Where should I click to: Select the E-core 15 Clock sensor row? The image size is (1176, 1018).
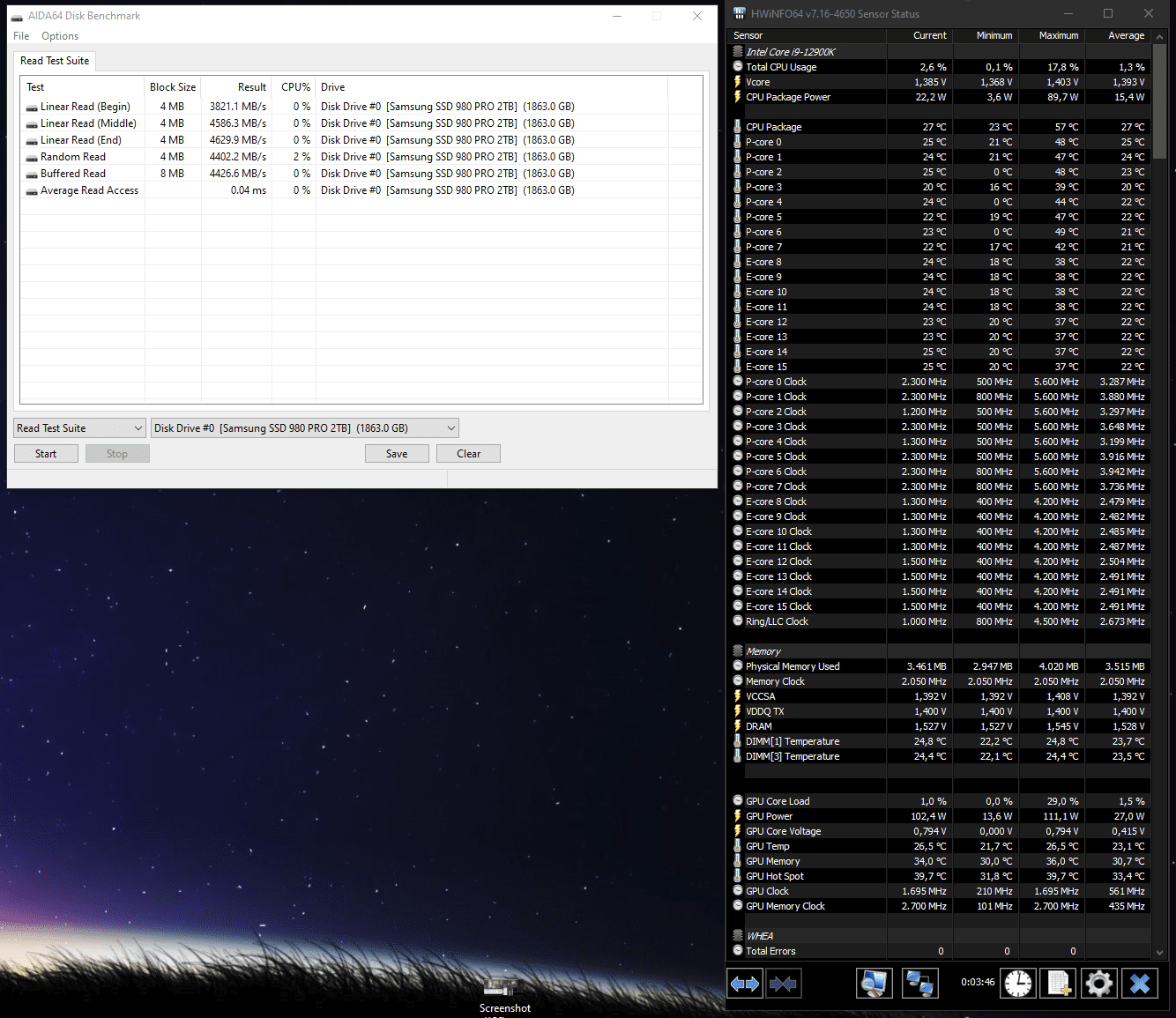tap(939, 606)
